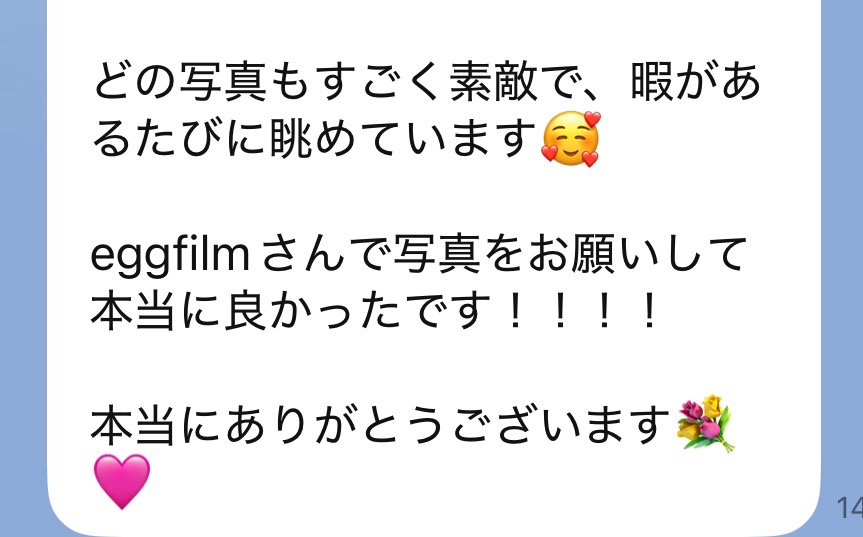Viewport: 863px width, 537px height.
Task: Click the character 暇 in the first line
Action: pos(652,83)
